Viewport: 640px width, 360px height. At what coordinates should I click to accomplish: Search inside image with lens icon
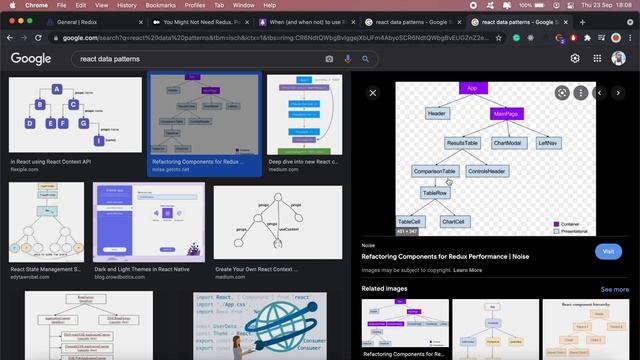point(562,93)
